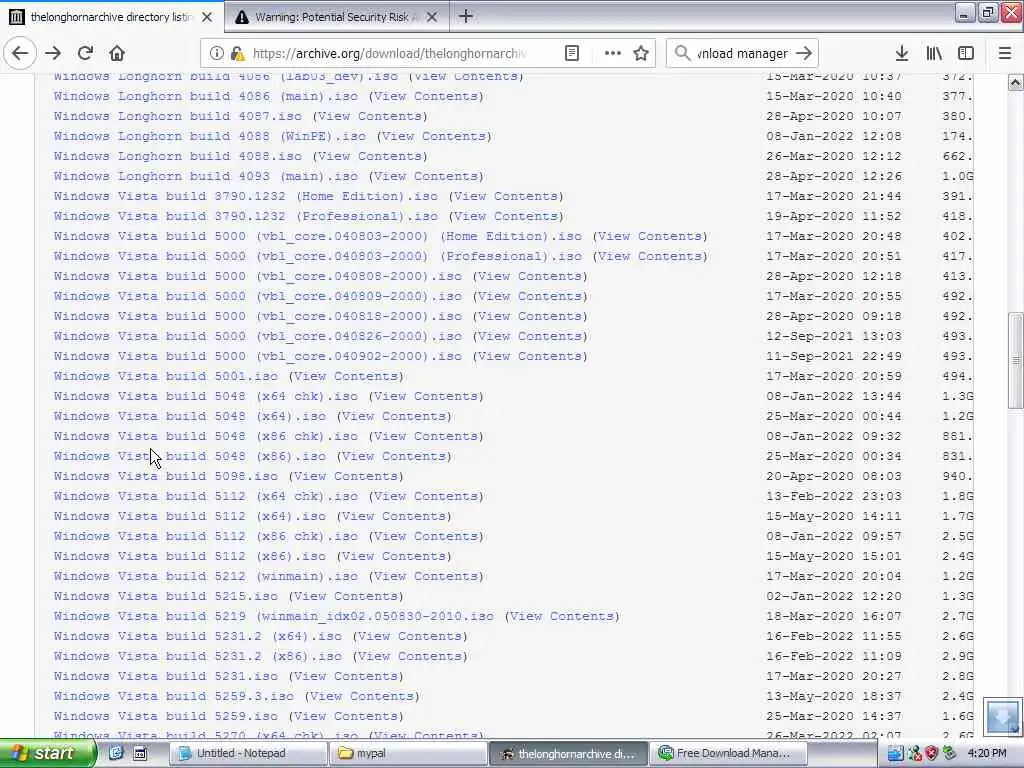1024x768 pixels.
Task: View Contents of Vista build 5231.2 (x86).iso
Action: (x=409, y=656)
